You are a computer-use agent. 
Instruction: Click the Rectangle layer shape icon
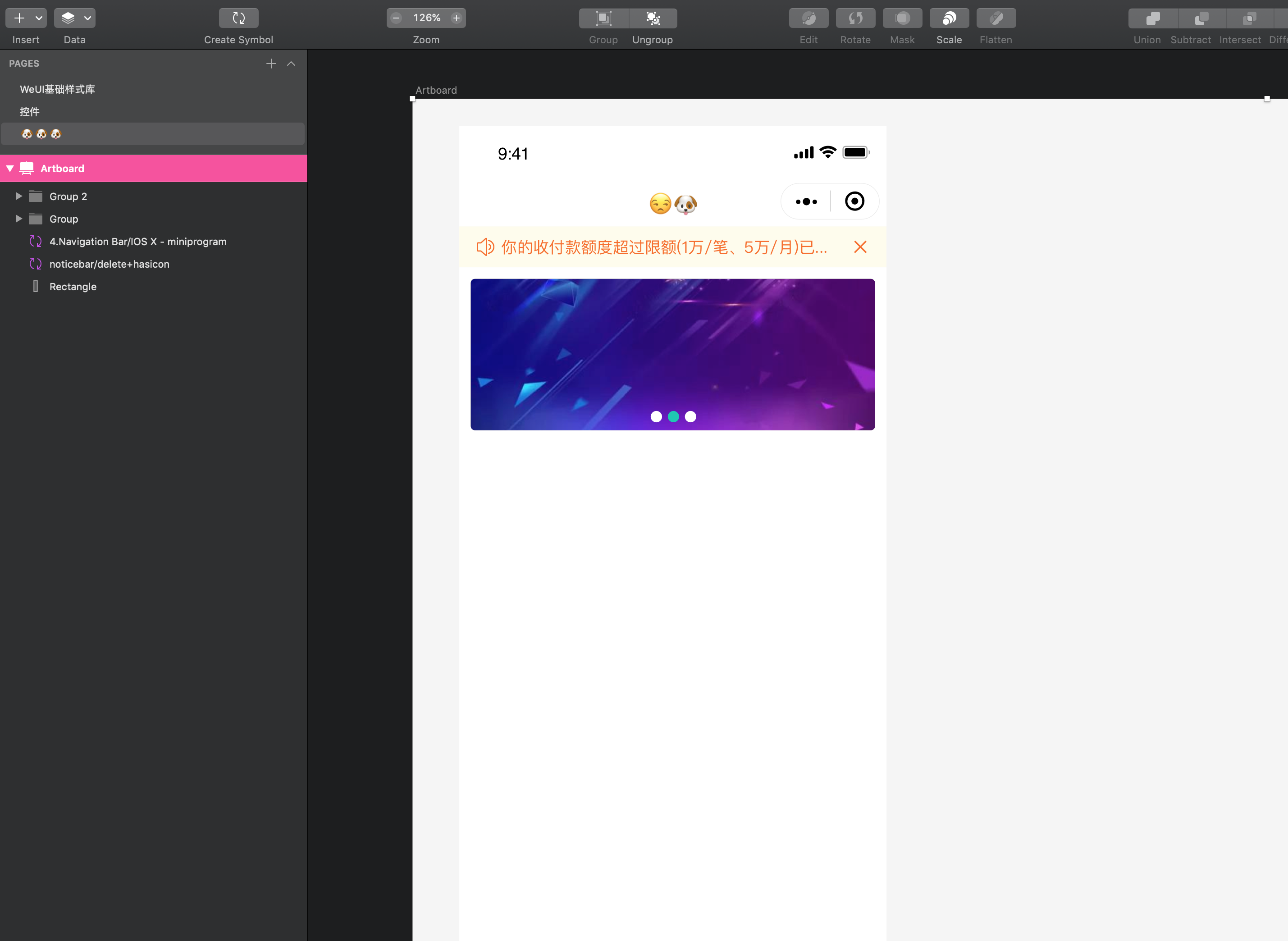click(x=35, y=287)
